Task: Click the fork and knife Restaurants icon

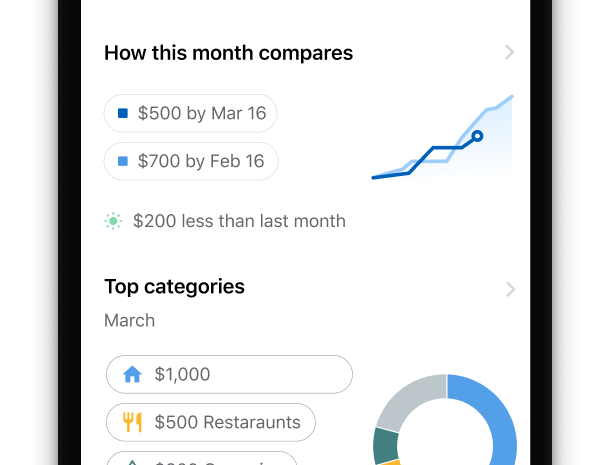Action: (132, 422)
